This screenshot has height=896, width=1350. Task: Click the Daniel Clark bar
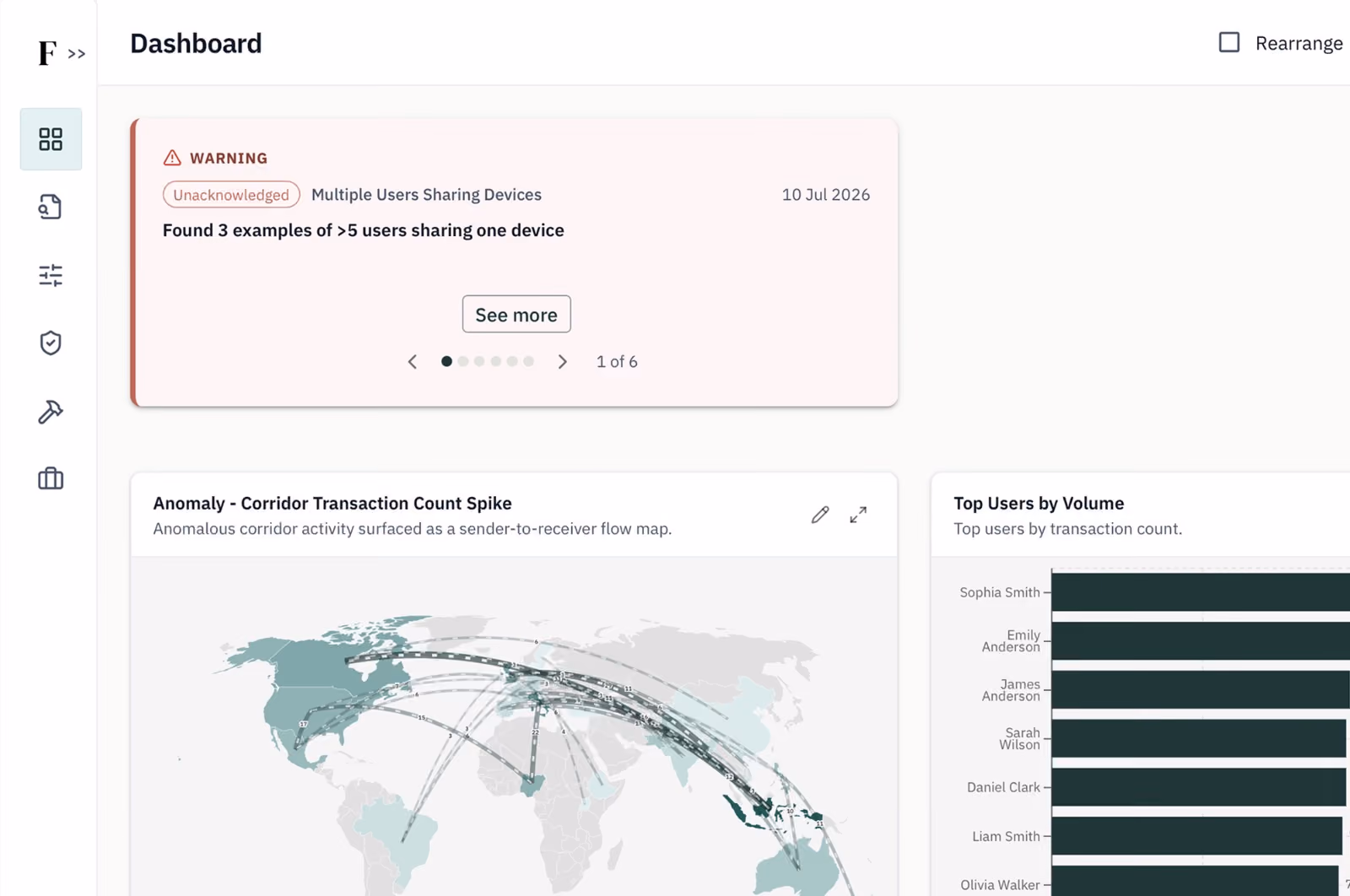point(1199,787)
